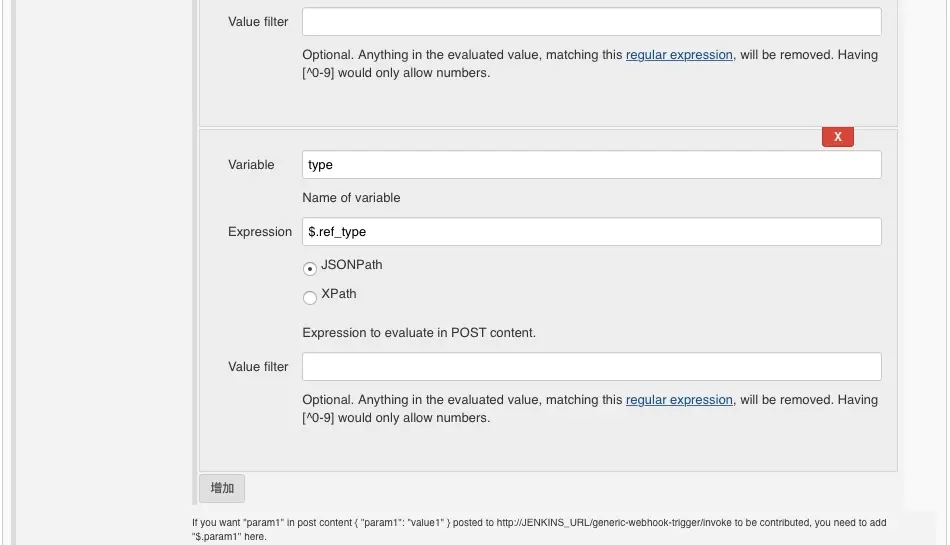Click into the Expression field with $.ref_type
The image size is (950, 545).
pos(591,232)
